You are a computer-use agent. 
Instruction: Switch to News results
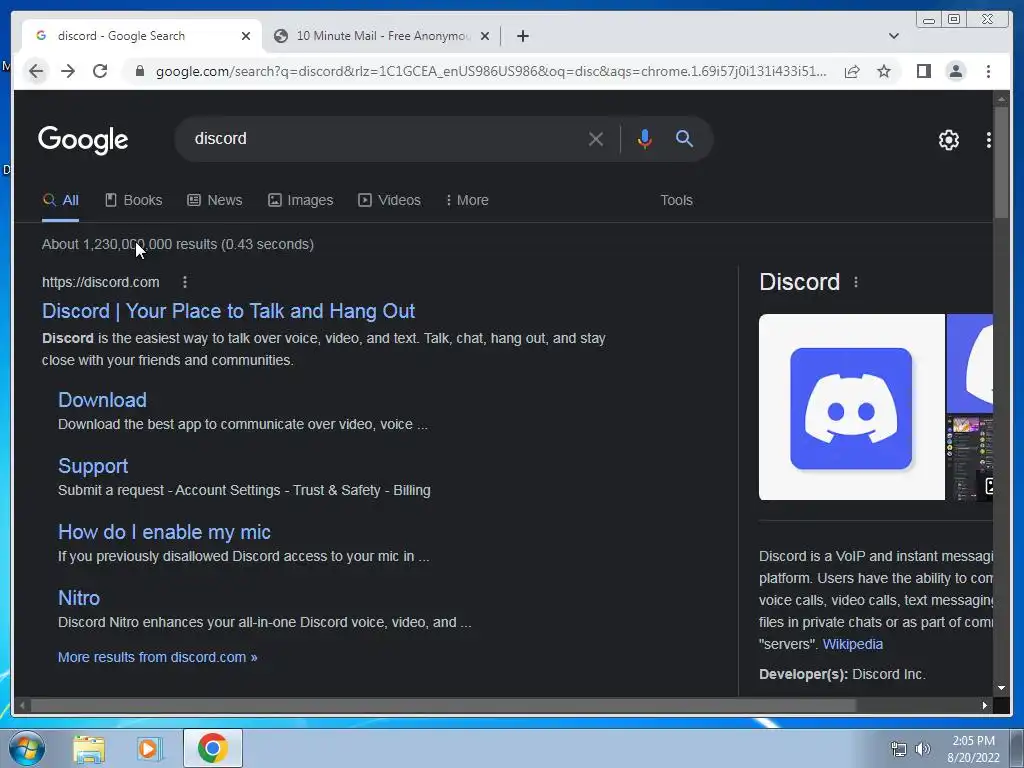tap(215, 200)
